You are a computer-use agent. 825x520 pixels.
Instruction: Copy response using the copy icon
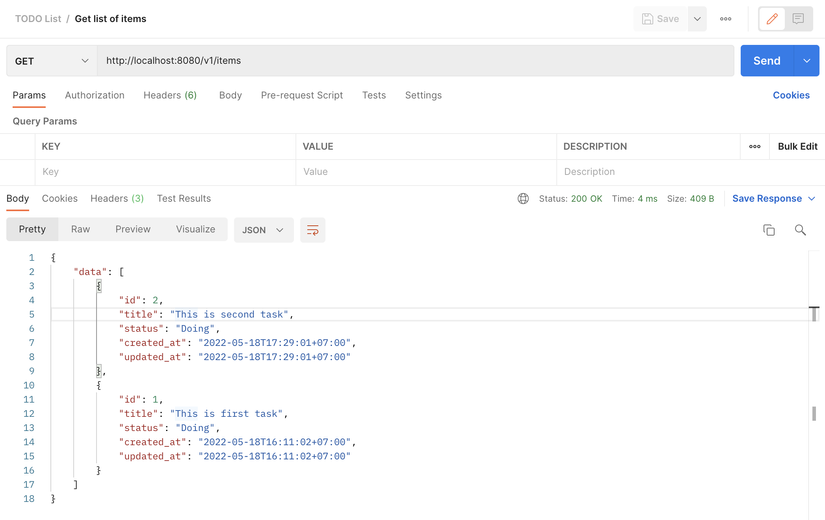click(x=769, y=230)
